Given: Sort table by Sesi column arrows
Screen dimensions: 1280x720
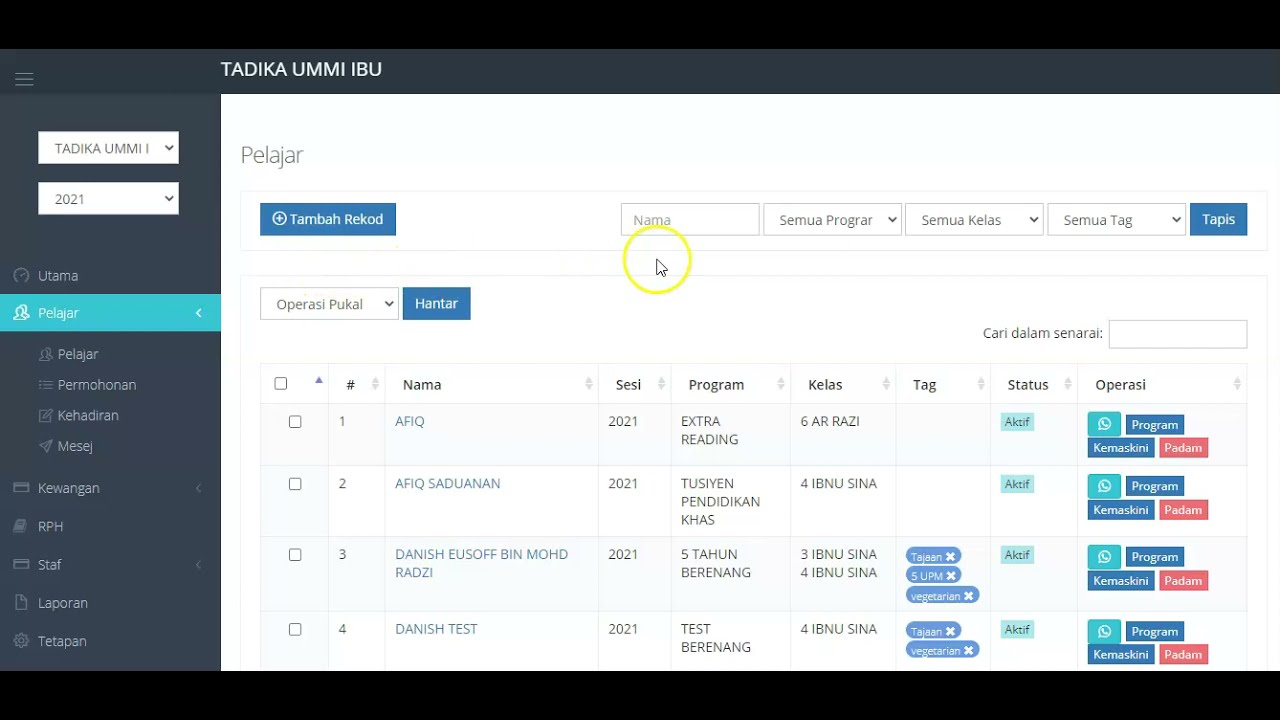Looking at the screenshot, I should click(x=661, y=384).
